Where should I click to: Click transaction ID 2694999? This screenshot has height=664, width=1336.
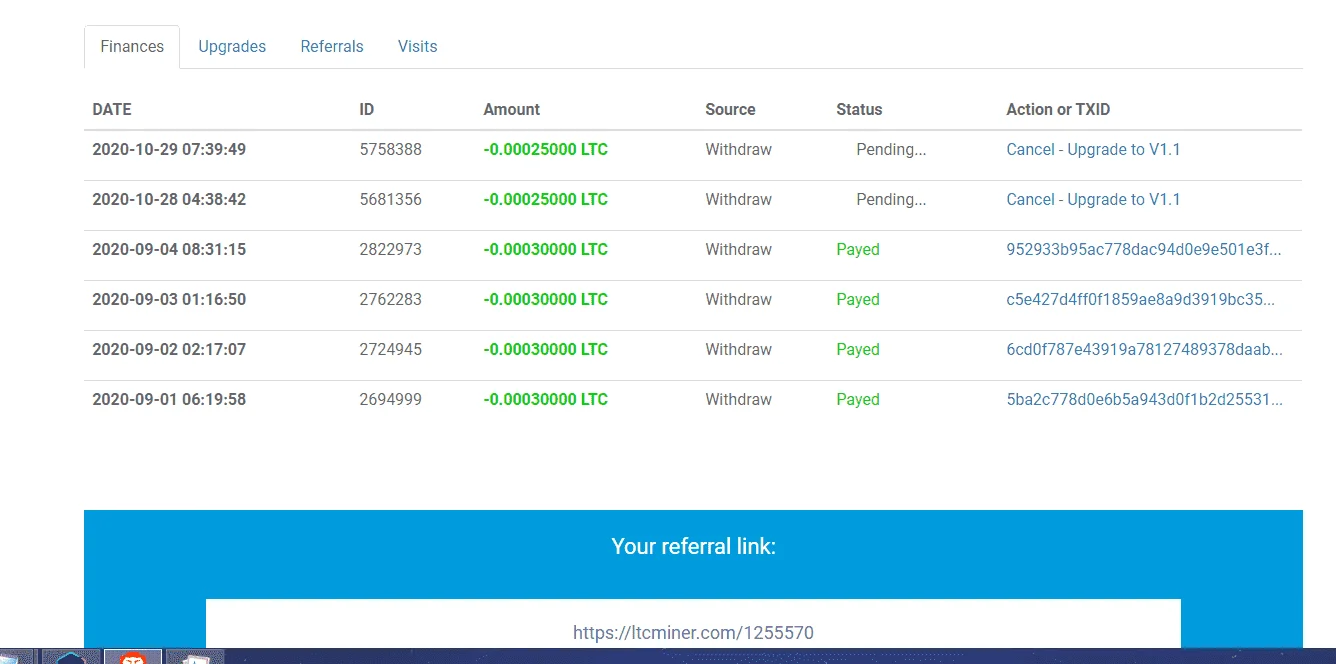tap(390, 400)
